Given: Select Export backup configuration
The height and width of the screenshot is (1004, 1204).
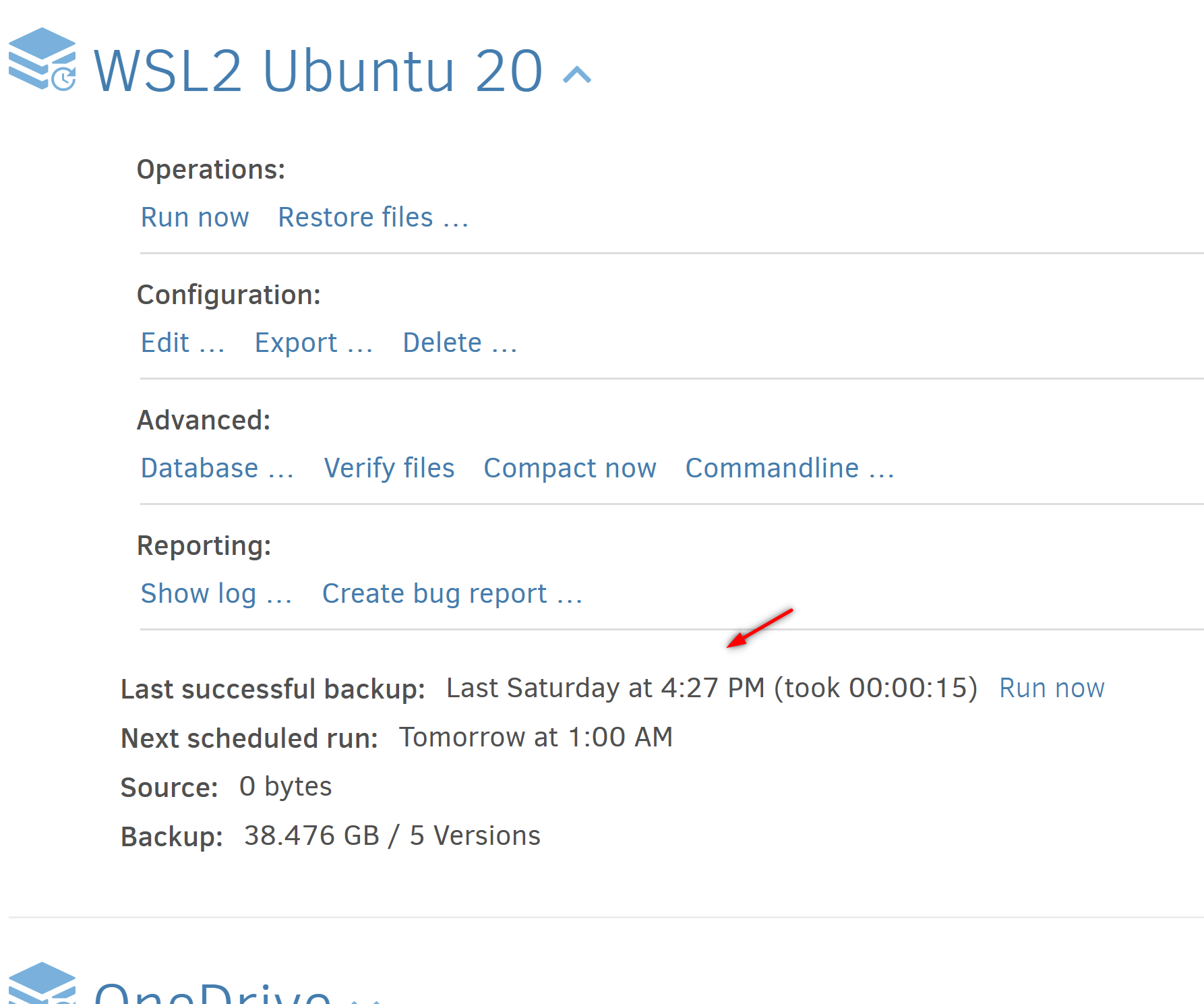Looking at the screenshot, I should 313,343.
